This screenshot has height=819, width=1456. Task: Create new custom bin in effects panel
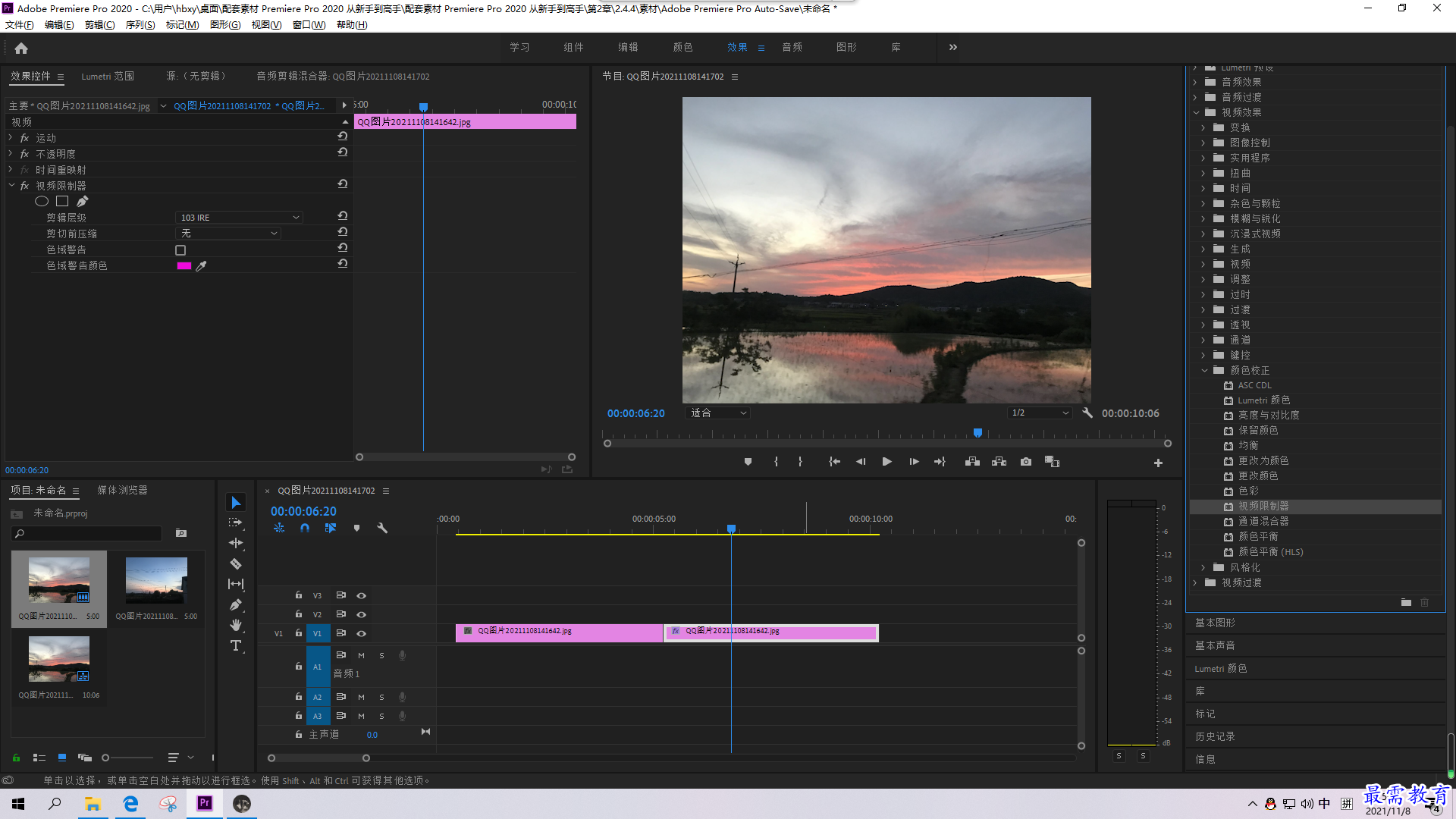coord(1406,602)
